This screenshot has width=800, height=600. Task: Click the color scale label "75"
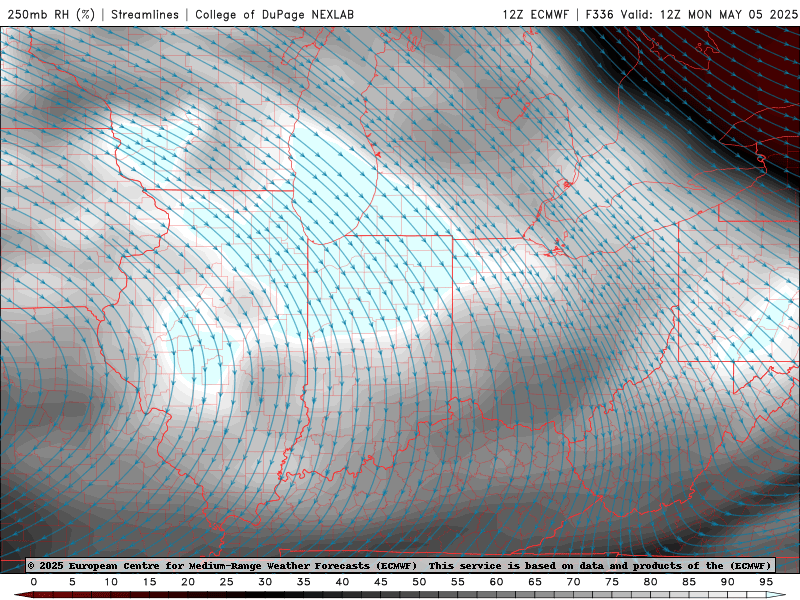(x=612, y=582)
